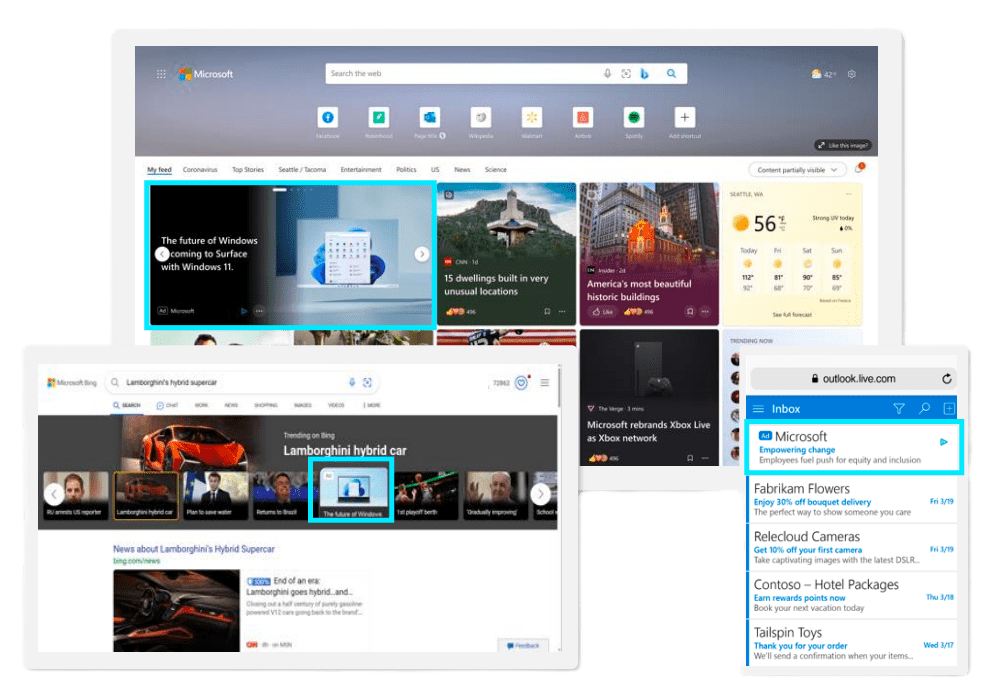The height and width of the screenshot is (696, 986).
Task: Click the compose icon in Outlook inbox header
Action: (x=949, y=409)
